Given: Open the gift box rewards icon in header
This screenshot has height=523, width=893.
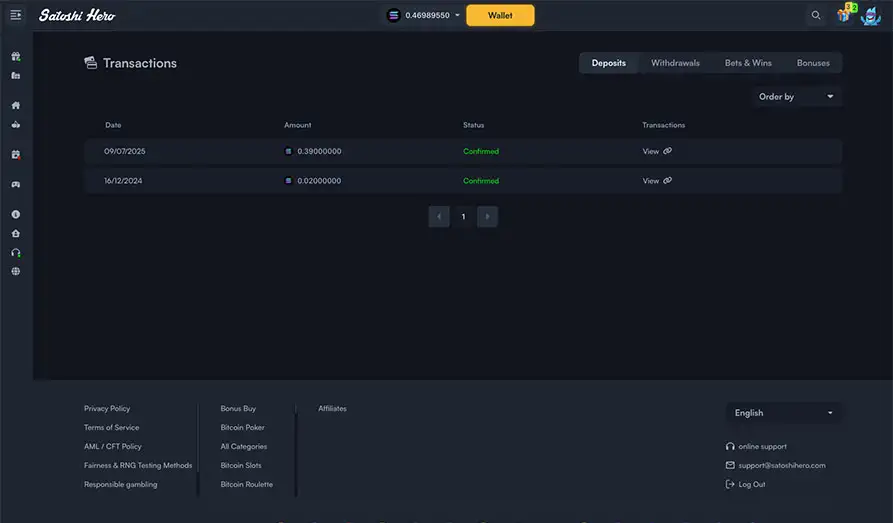Looking at the screenshot, I should click(846, 14).
